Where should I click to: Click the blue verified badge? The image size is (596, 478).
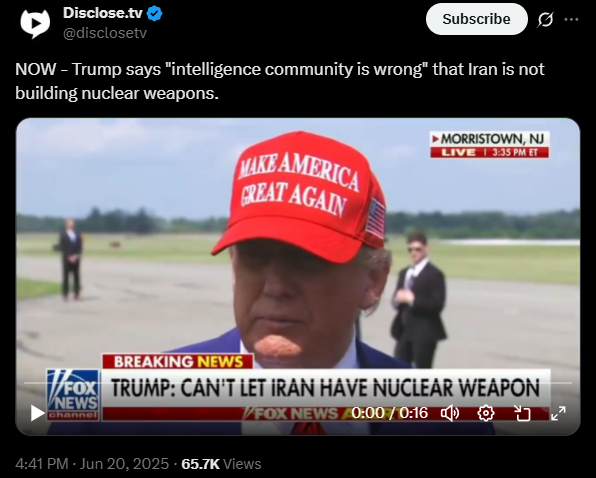point(154,14)
